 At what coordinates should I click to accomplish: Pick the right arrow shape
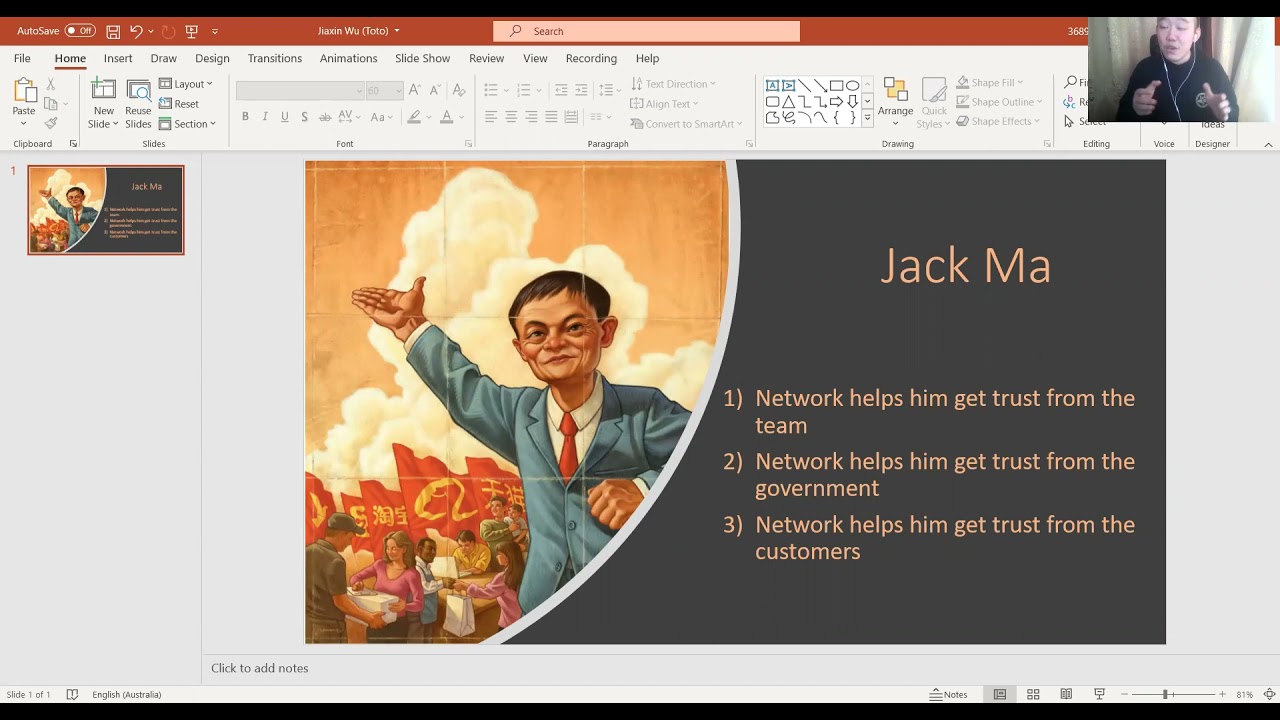836,101
